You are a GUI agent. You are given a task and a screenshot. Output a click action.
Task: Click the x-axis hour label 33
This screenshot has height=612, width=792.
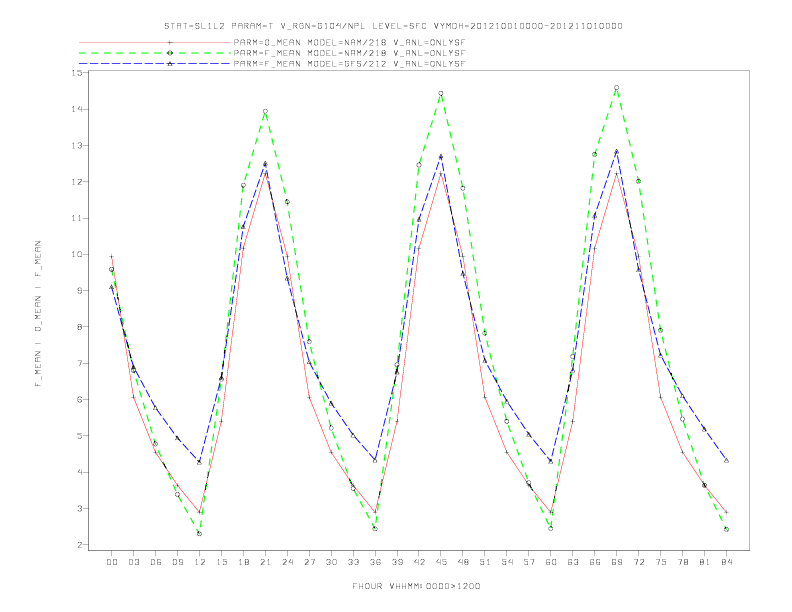pyautogui.click(x=353, y=562)
